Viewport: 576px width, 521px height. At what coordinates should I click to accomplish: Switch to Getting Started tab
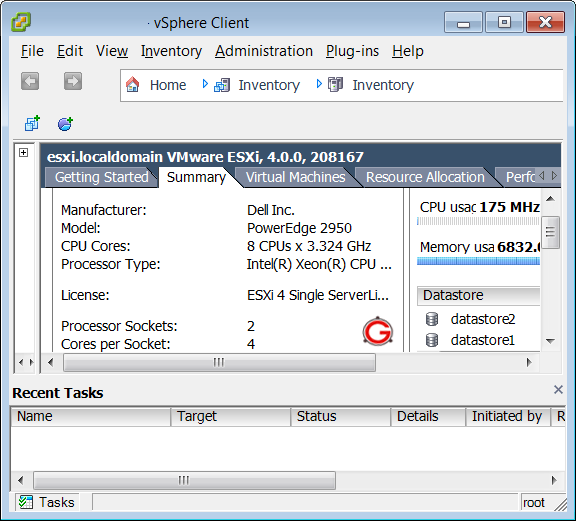(102, 177)
